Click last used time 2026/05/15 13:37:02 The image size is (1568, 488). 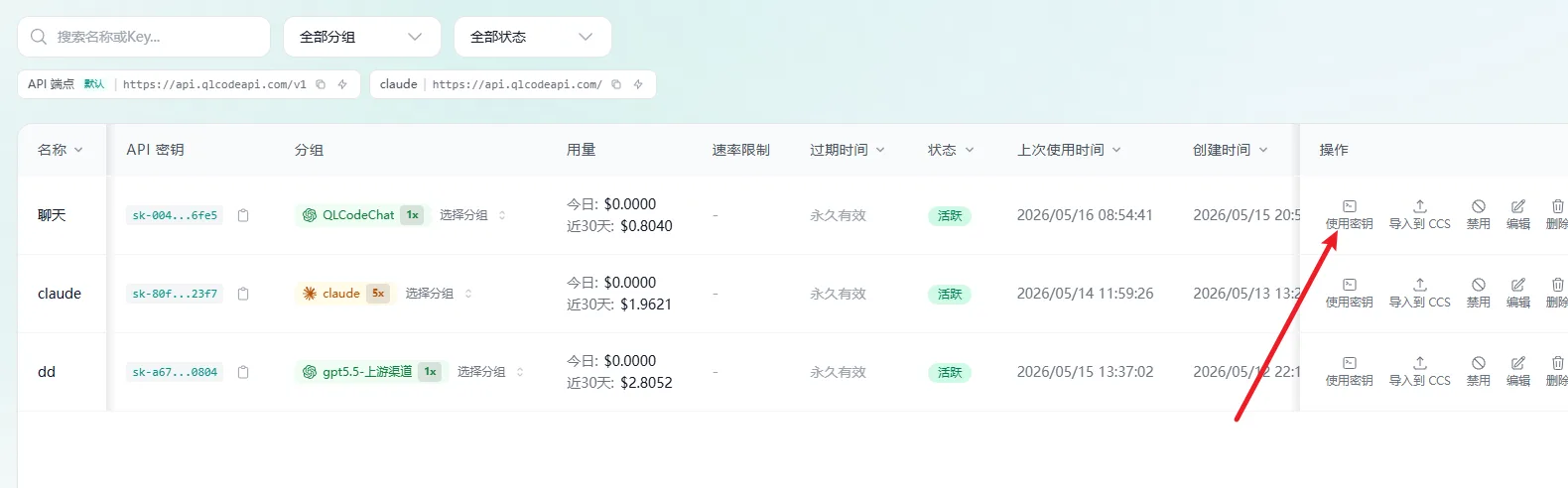coord(1085,372)
